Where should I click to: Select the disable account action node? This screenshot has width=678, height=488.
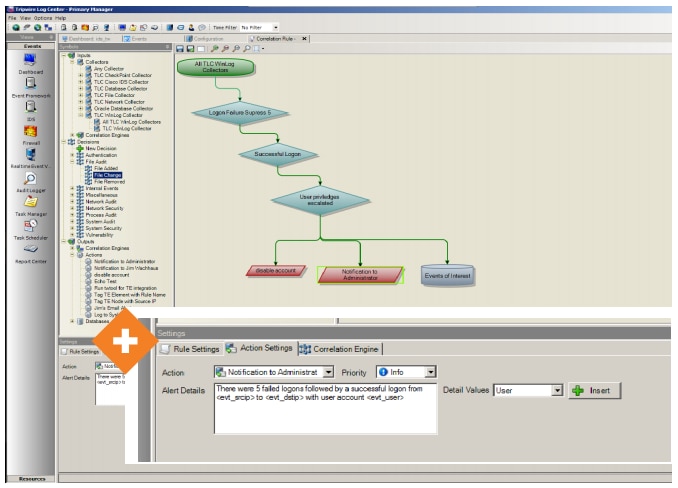[276, 271]
